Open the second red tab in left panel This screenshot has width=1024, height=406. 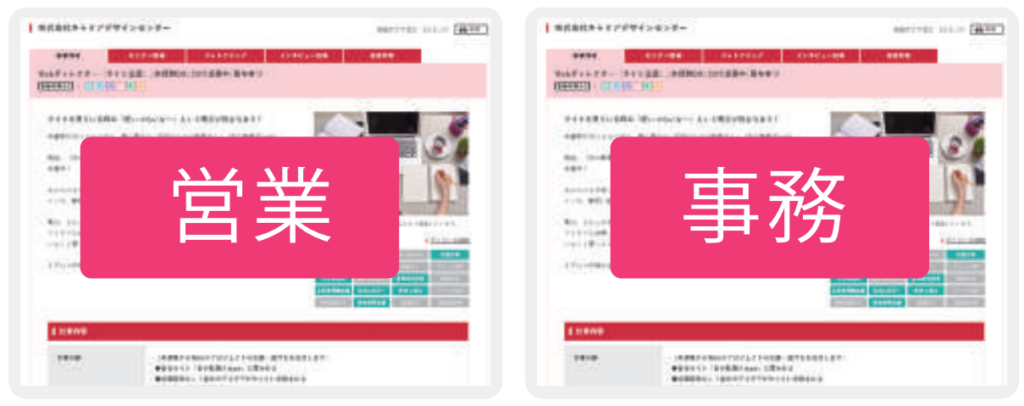tap(146, 56)
